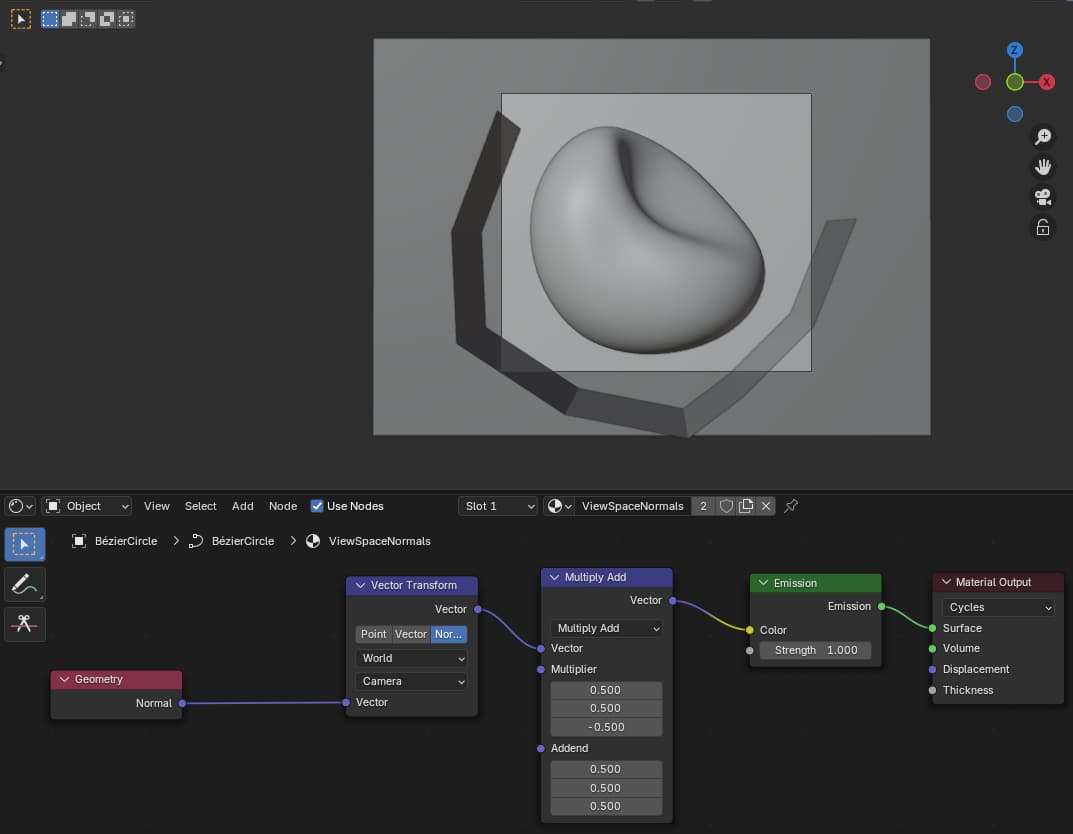
Task: Activate the Select Box tool
Action: point(25,544)
